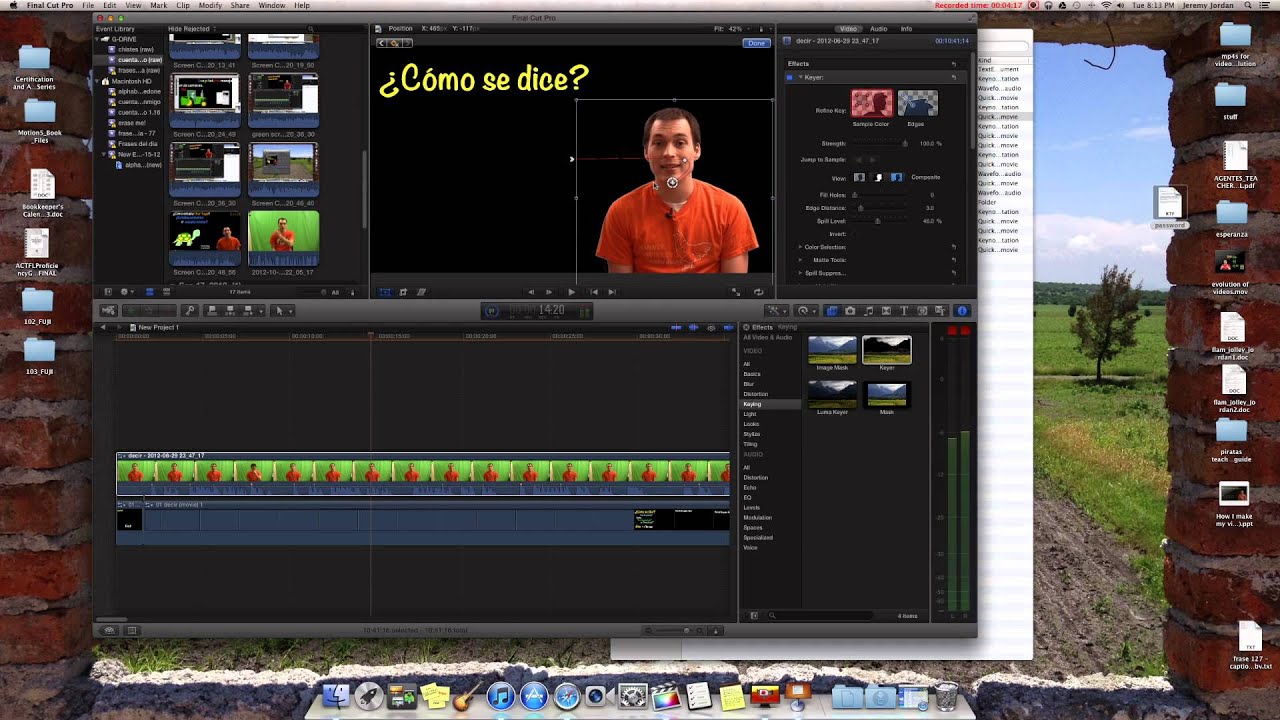
Task: Open the Titles browser T icon
Action: (x=904, y=311)
